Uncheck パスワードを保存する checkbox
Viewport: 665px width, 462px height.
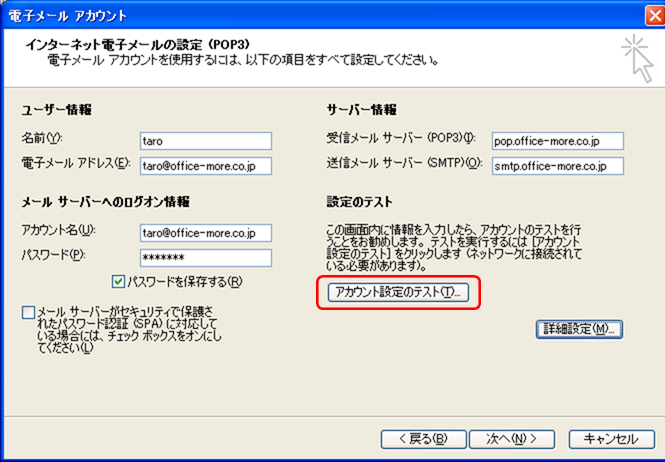118,281
